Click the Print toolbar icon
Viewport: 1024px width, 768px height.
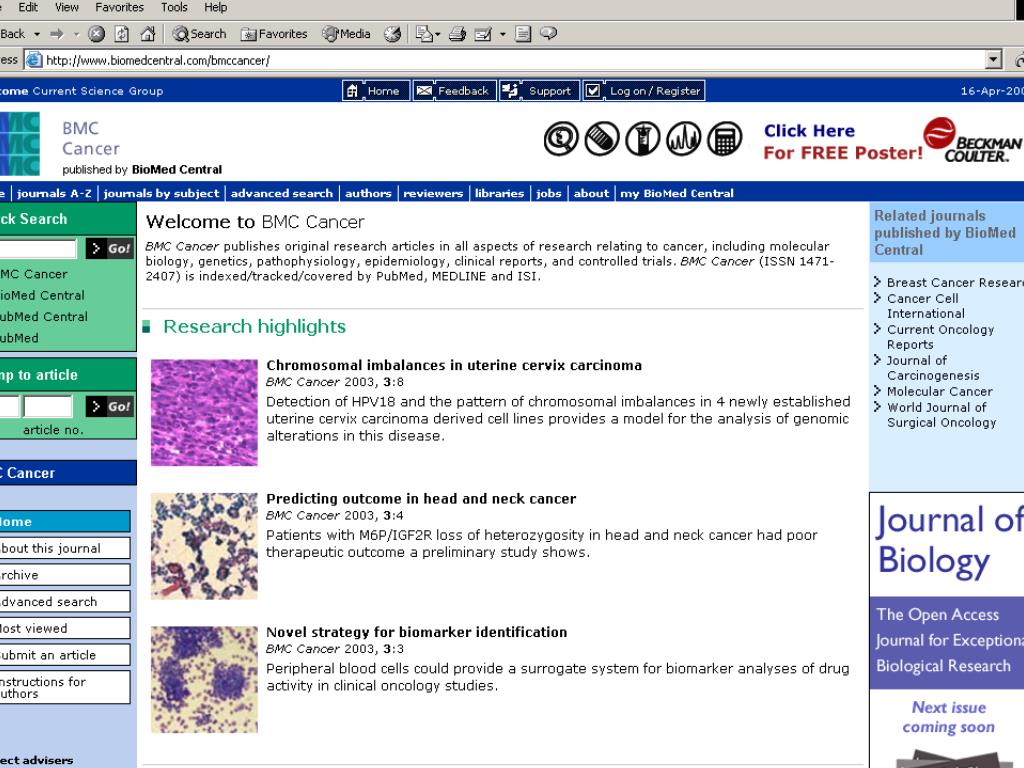click(x=457, y=34)
